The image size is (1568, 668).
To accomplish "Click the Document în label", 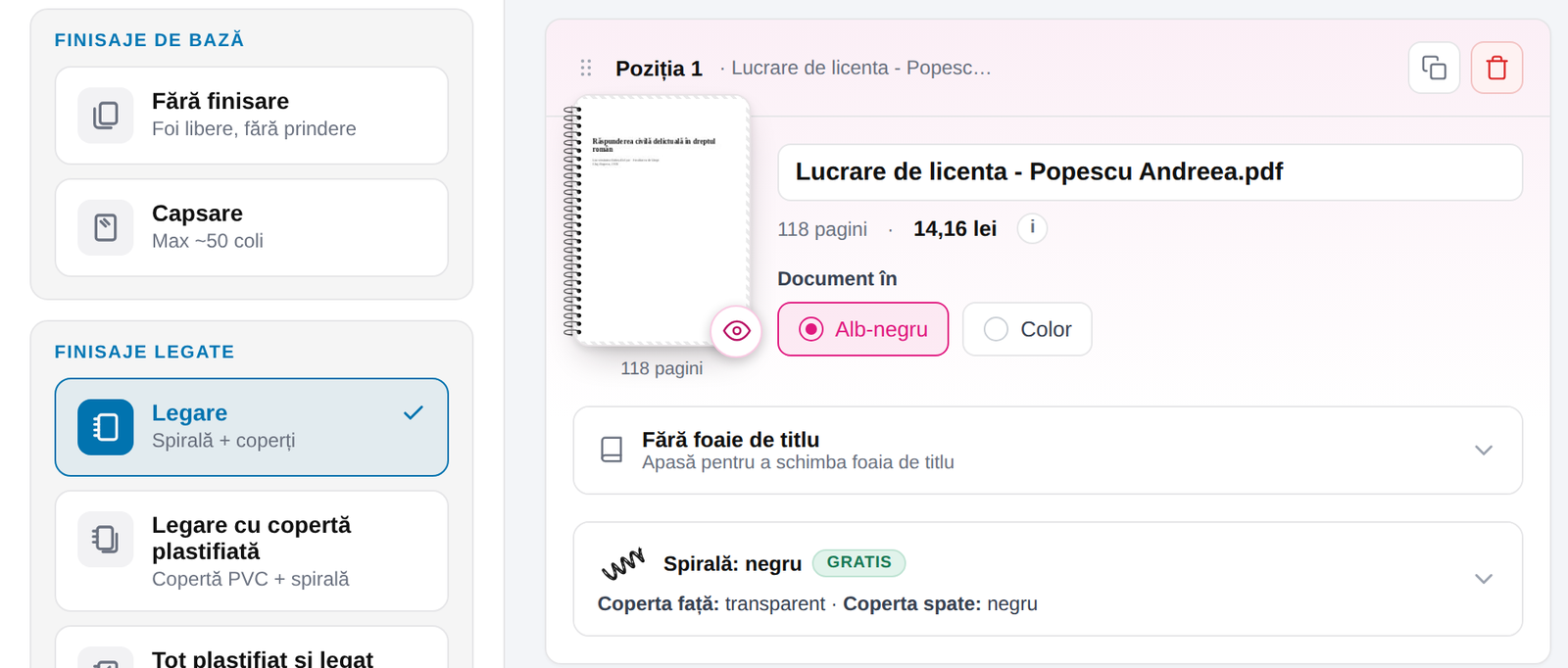I will tap(837, 279).
